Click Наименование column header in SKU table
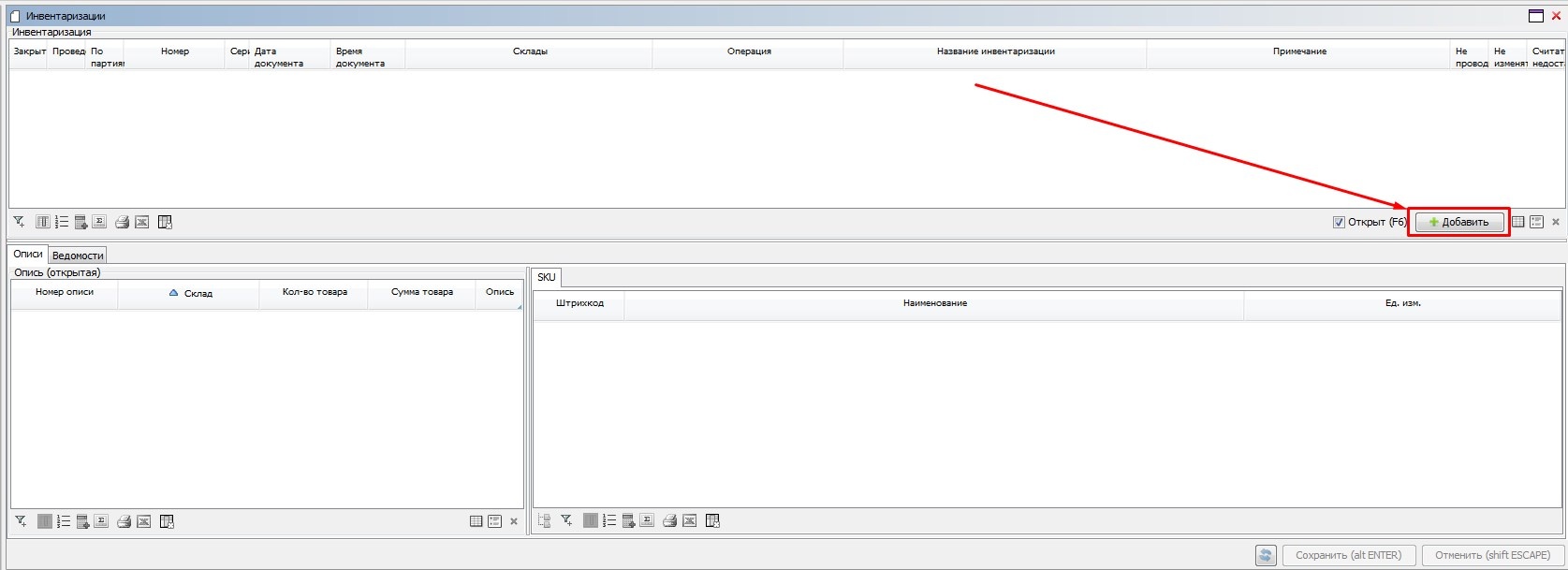Image resolution: width=1568 pixels, height=570 pixels. pyautogui.click(x=934, y=303)
